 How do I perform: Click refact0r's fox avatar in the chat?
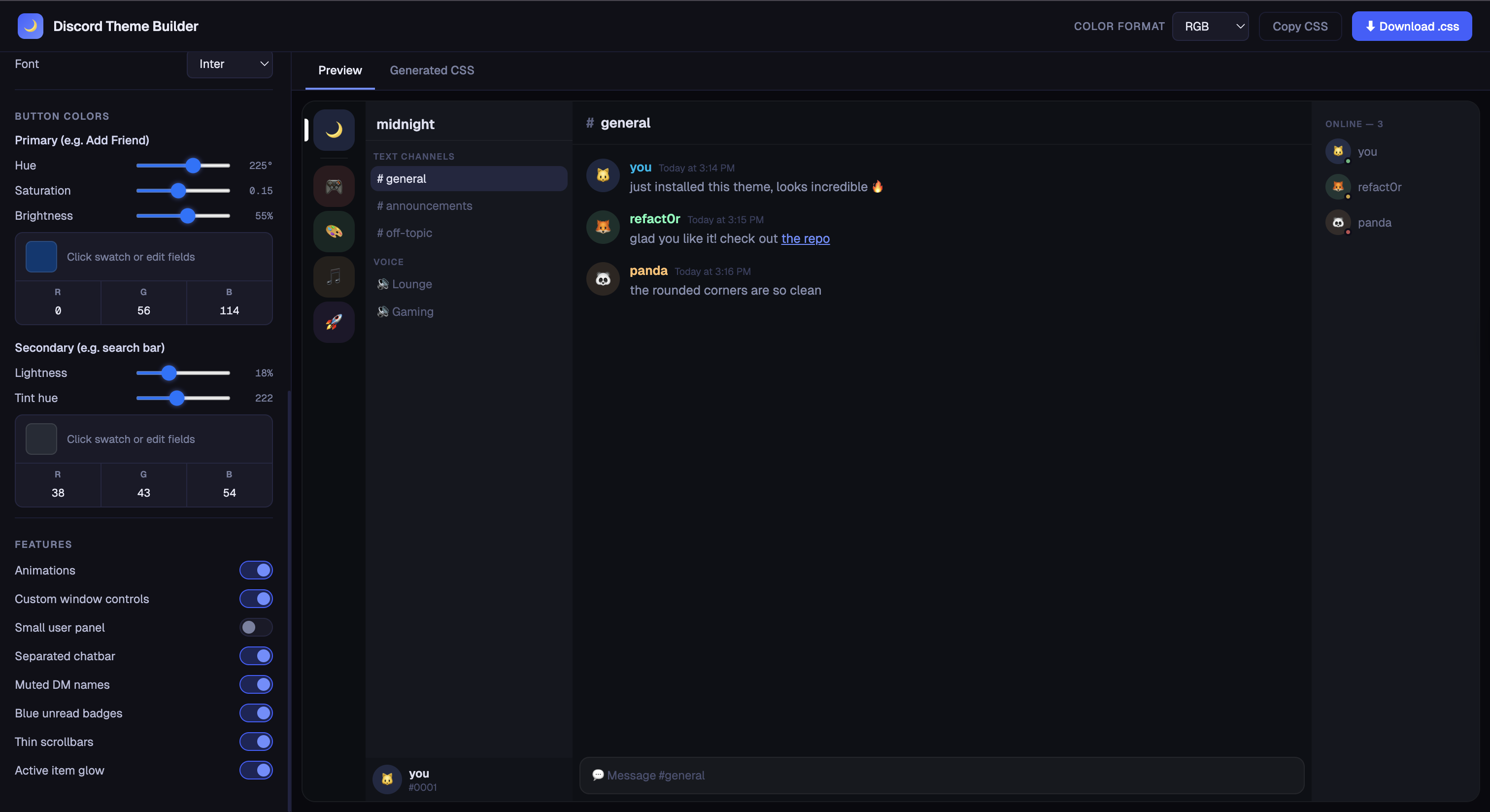tap(603, 227)
